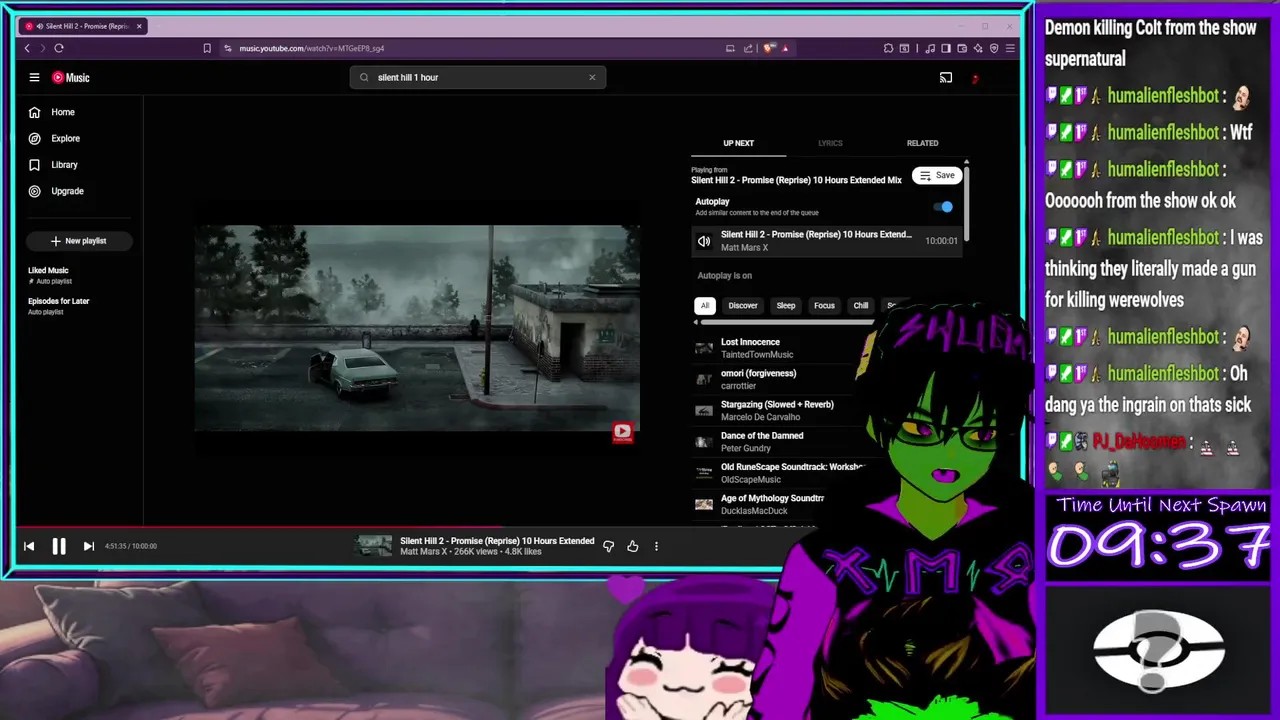The width and height of the screenshot is (1280, 720).
Task: Go forward in the browser
Action: (42, 48)
